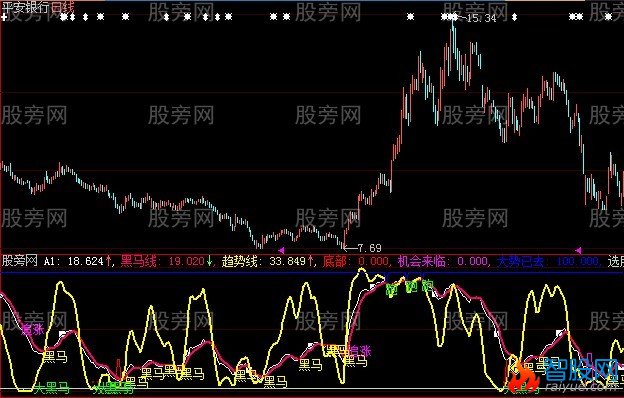Viewport: 624px width, 398px height.
Task: Select the 日线 period label
Action: [x=62, y=7]
